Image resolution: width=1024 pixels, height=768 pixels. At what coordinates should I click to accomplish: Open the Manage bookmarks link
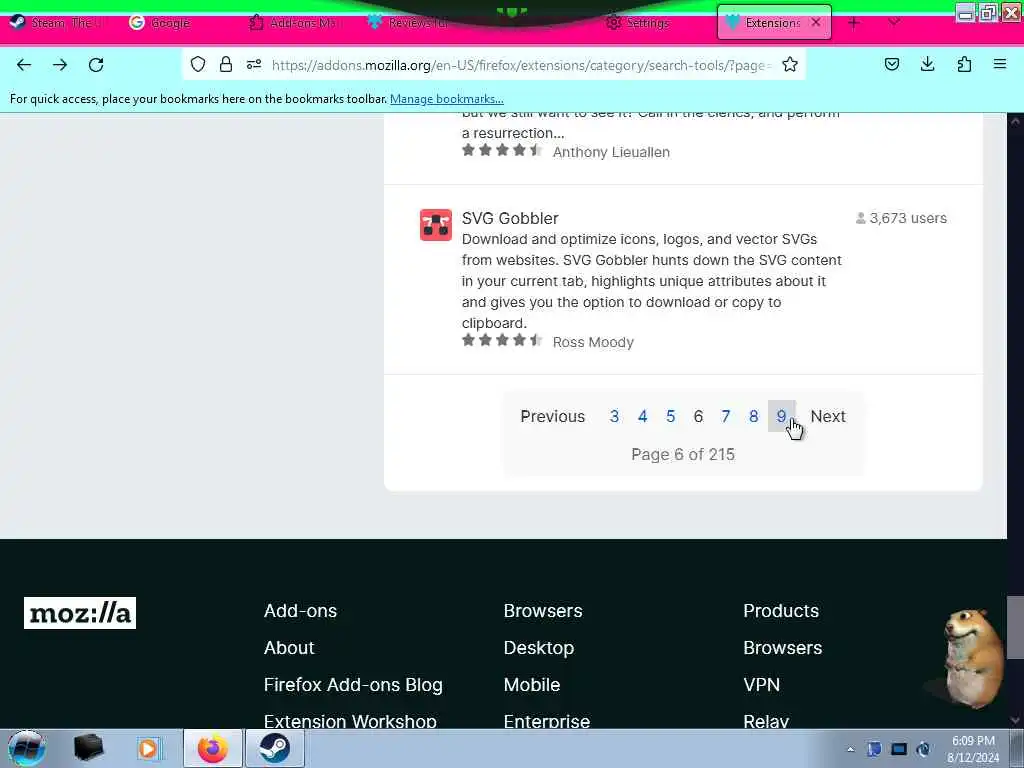[x=447, y=99]
